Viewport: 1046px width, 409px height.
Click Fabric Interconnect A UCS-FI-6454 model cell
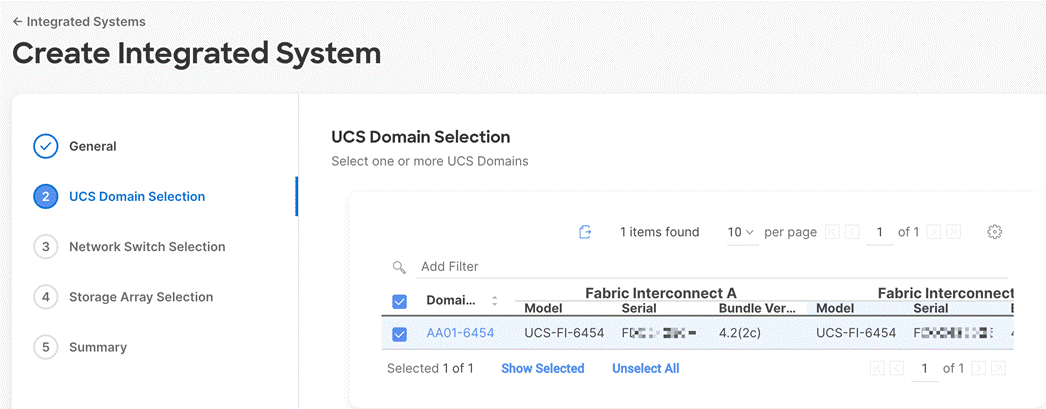click(564, 333)
